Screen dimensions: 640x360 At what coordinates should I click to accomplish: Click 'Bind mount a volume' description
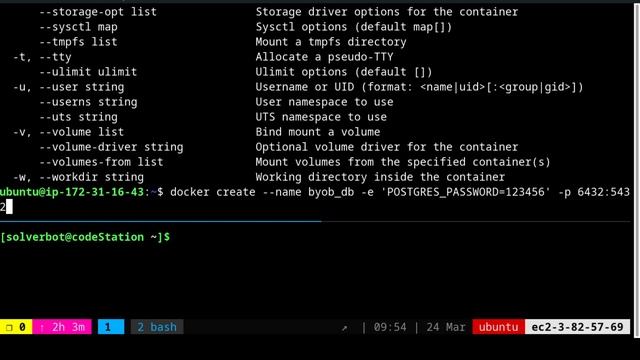[318, 132]
